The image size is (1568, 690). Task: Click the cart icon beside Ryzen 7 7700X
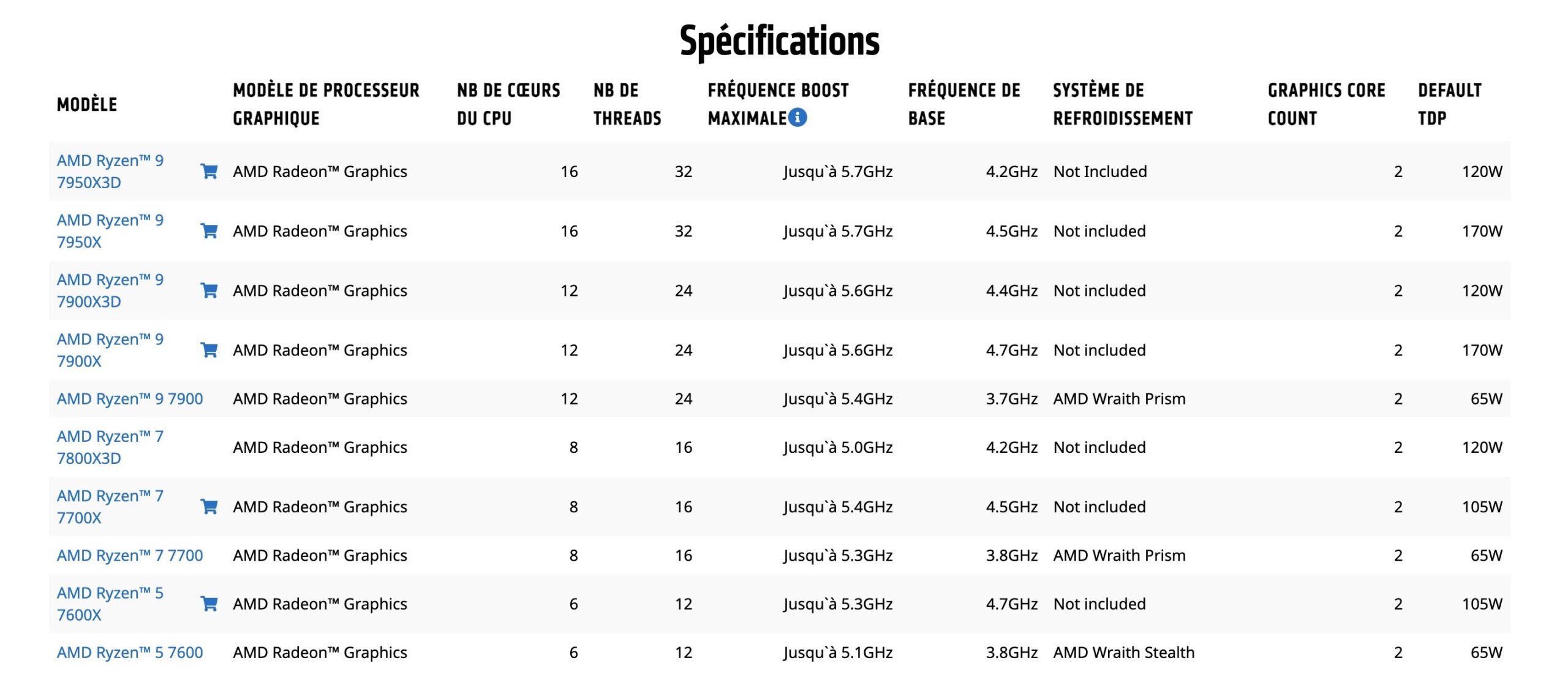pos(209,507)
